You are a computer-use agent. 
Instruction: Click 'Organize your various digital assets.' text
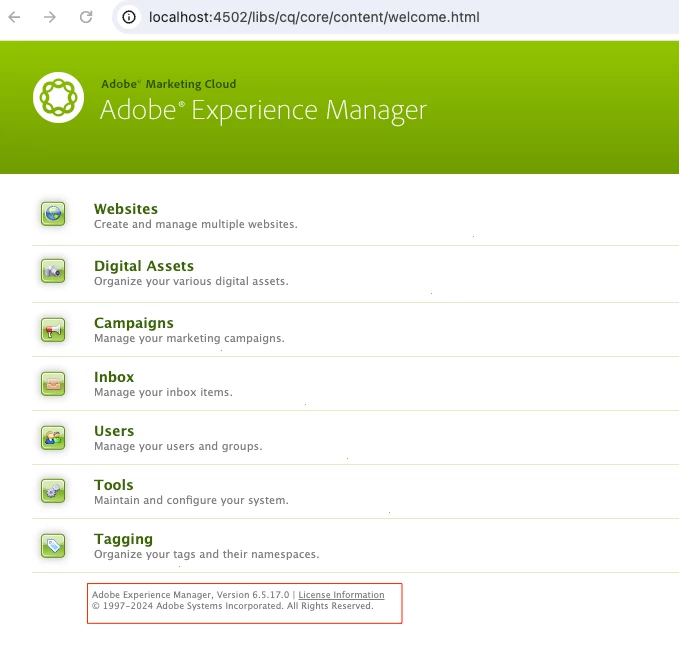coord(191,281)
